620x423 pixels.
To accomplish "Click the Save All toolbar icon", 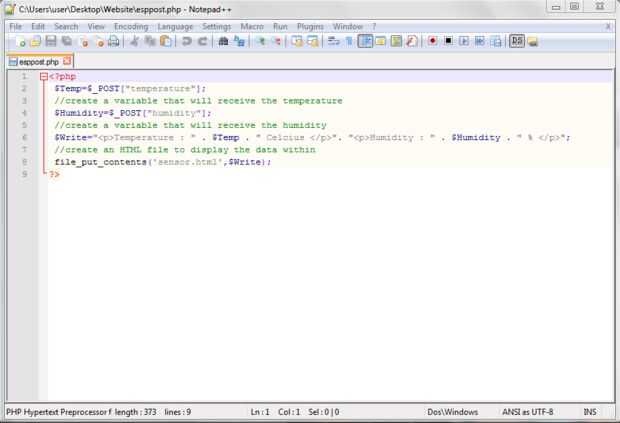I will pyautogui.click(x=67, y=41).
